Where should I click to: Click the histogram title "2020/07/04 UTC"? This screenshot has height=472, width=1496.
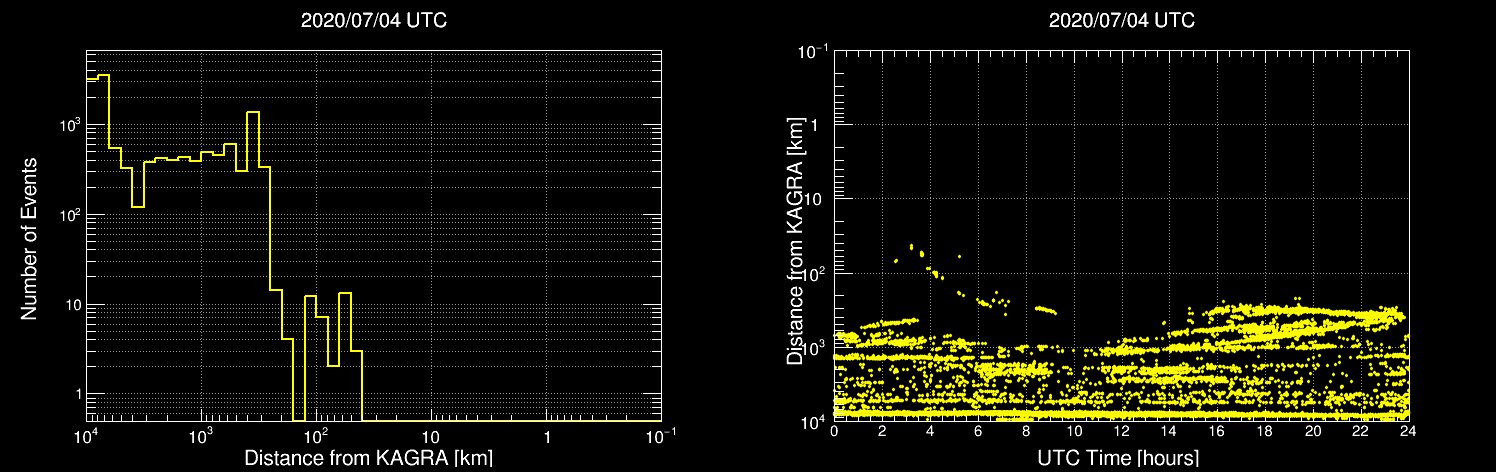click(x=374, y=20)
